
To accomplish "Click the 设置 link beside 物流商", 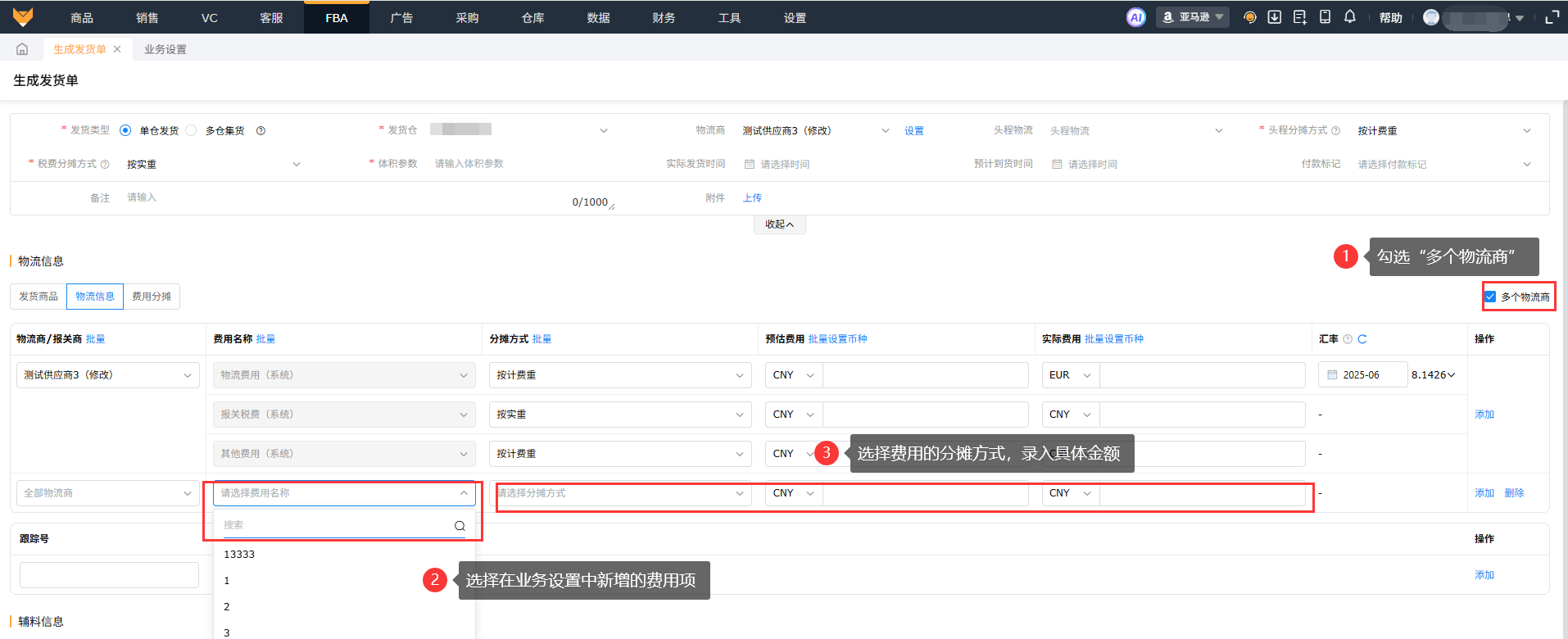I will [x=914, y=131].
